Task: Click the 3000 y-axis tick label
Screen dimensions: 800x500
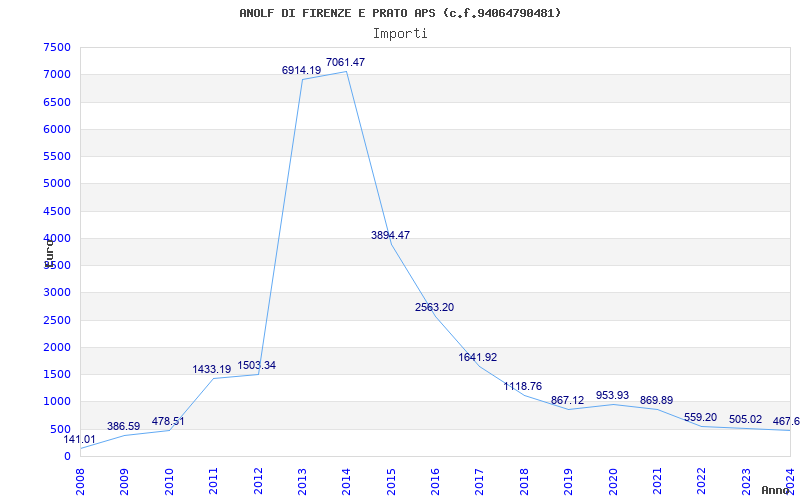Action: [x=57, y=292]
